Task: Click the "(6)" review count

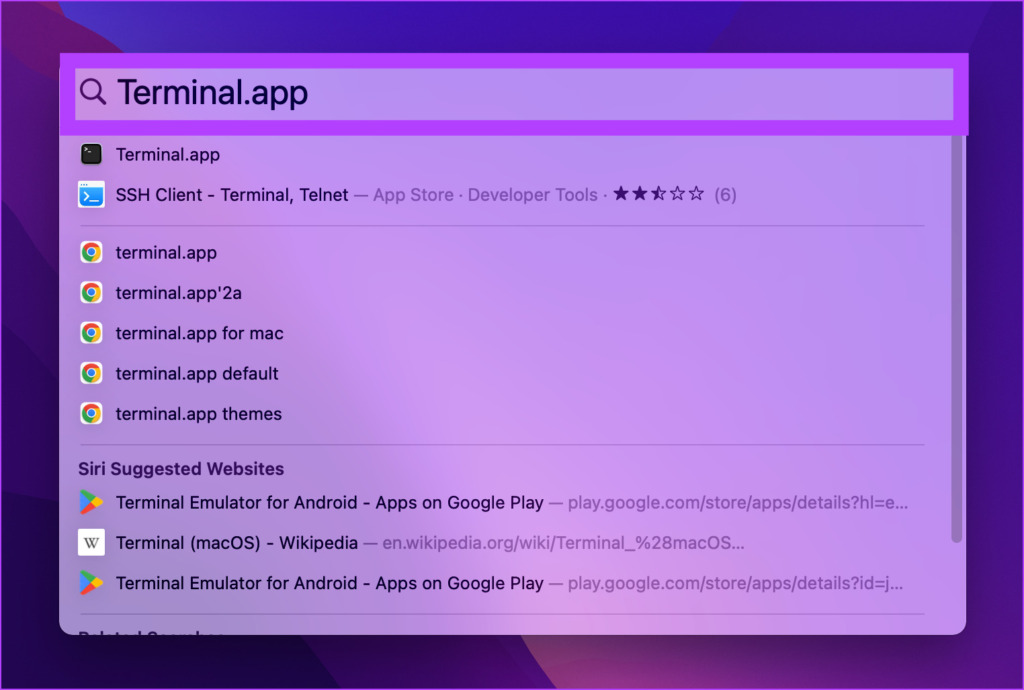Action: 725,195
